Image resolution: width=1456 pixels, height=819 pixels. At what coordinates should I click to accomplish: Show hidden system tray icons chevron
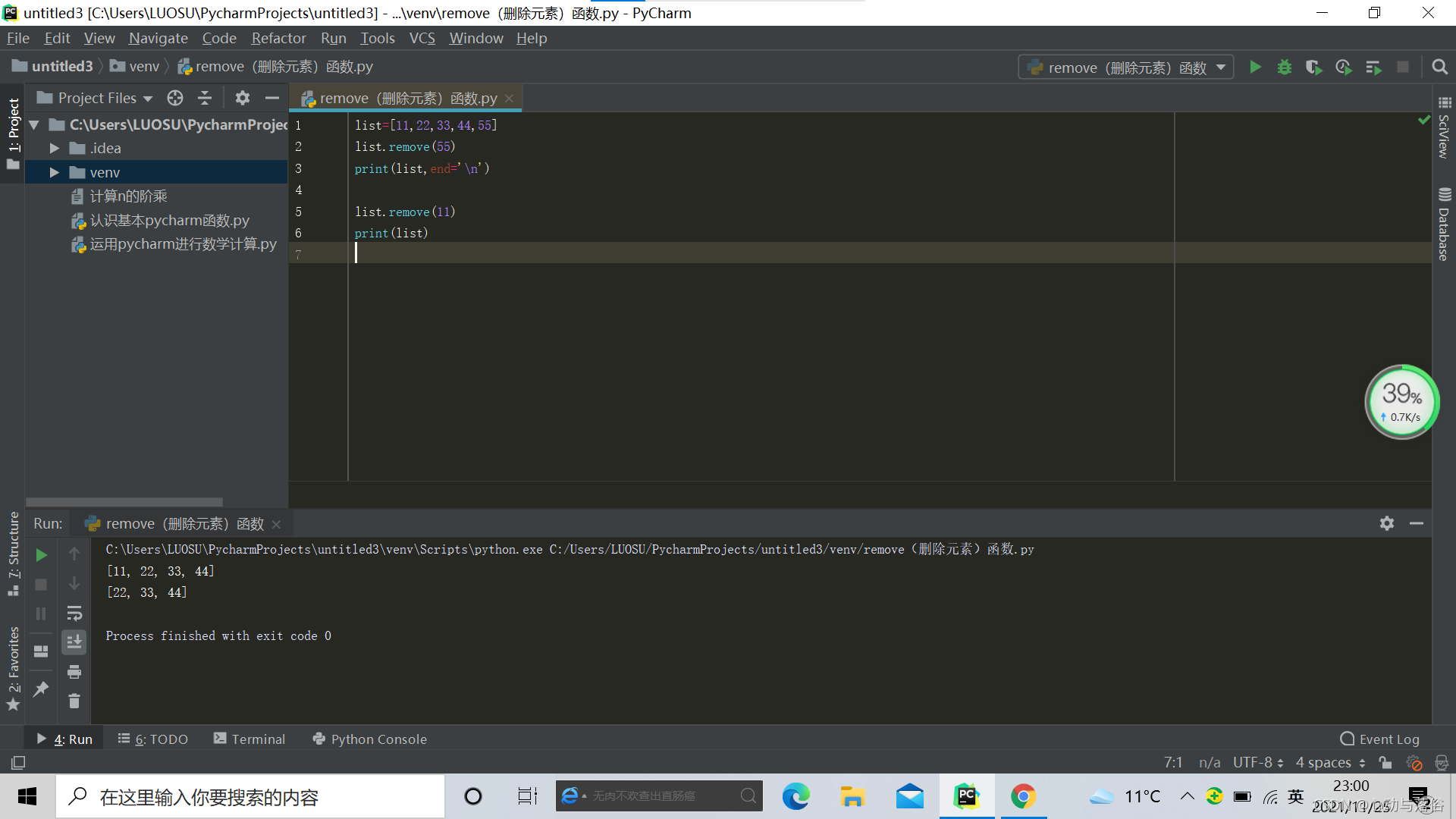tap(1188, 796)
